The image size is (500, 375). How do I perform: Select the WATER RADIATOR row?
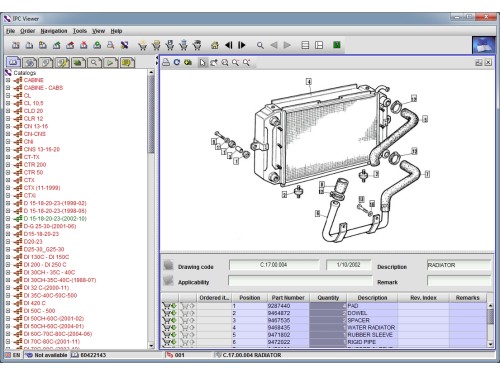tap(324, 327)
